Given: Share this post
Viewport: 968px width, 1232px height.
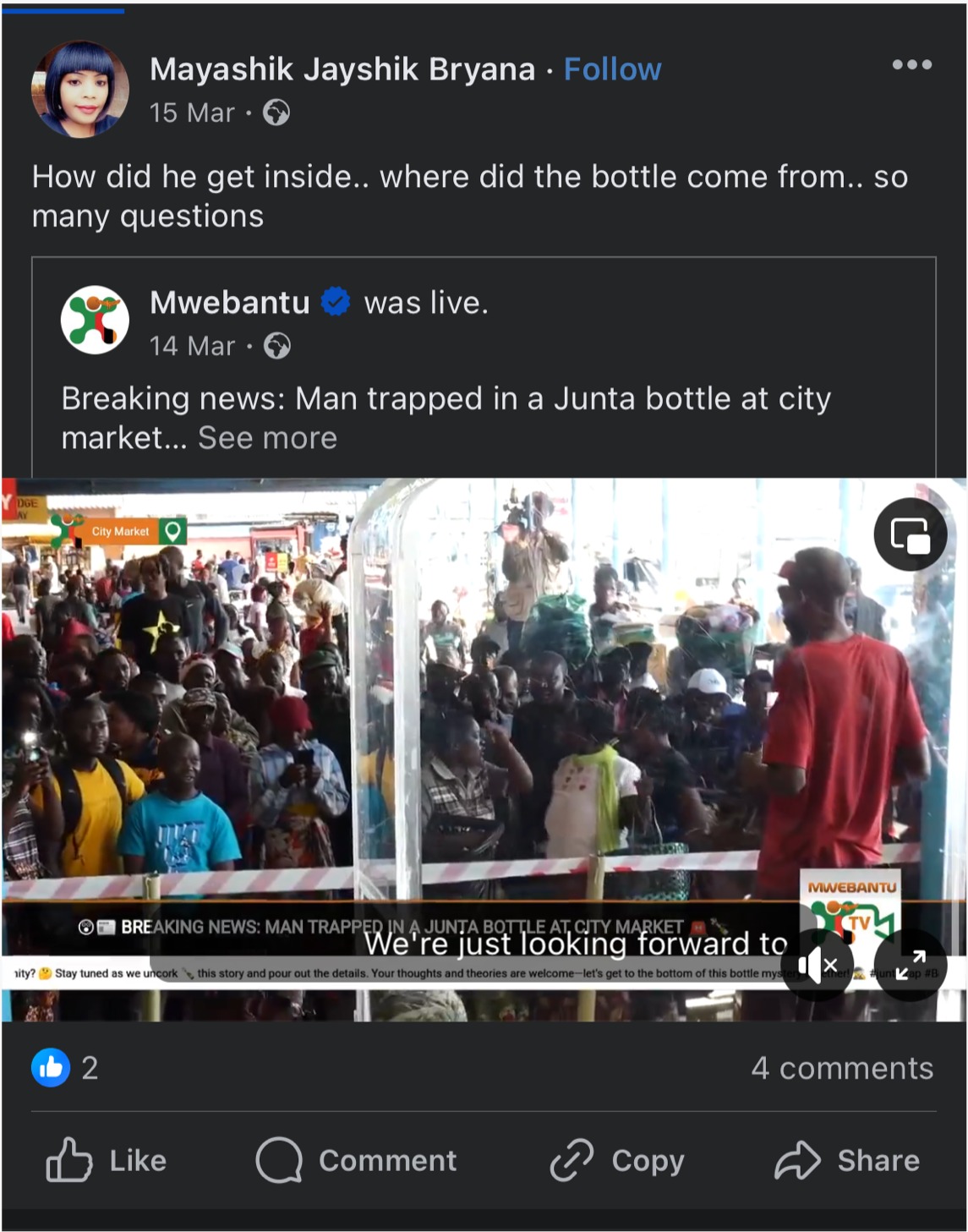Looking at the screenshot, I should 847,1160.
